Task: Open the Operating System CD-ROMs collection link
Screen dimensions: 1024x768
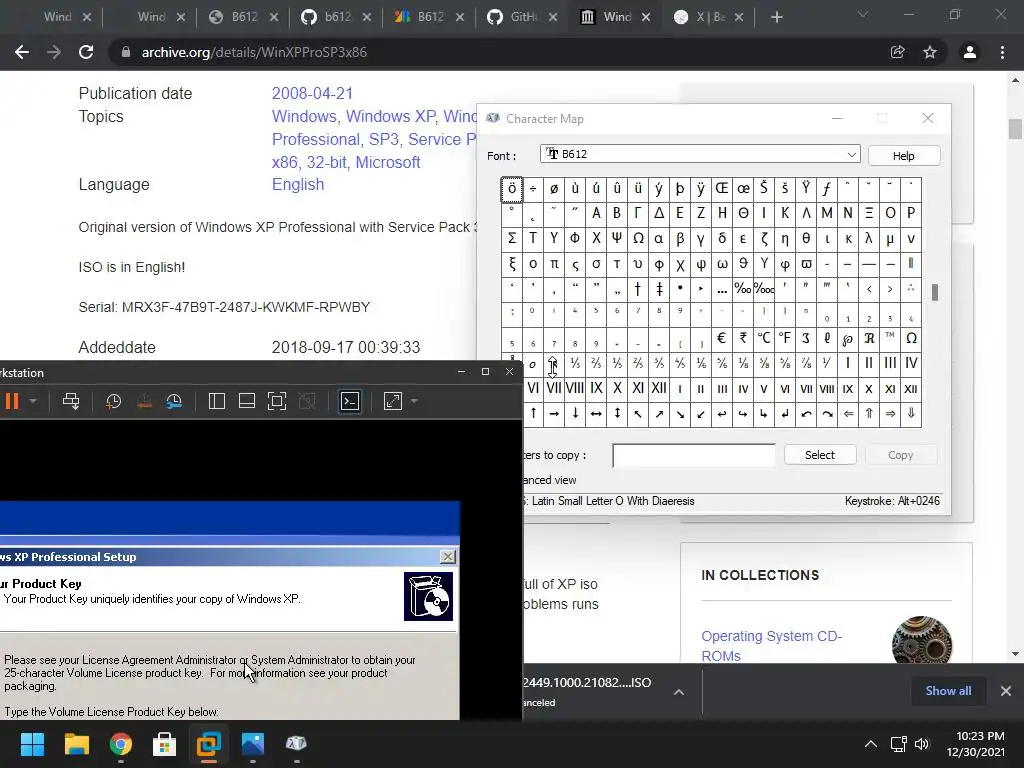Action: (771, 646)
